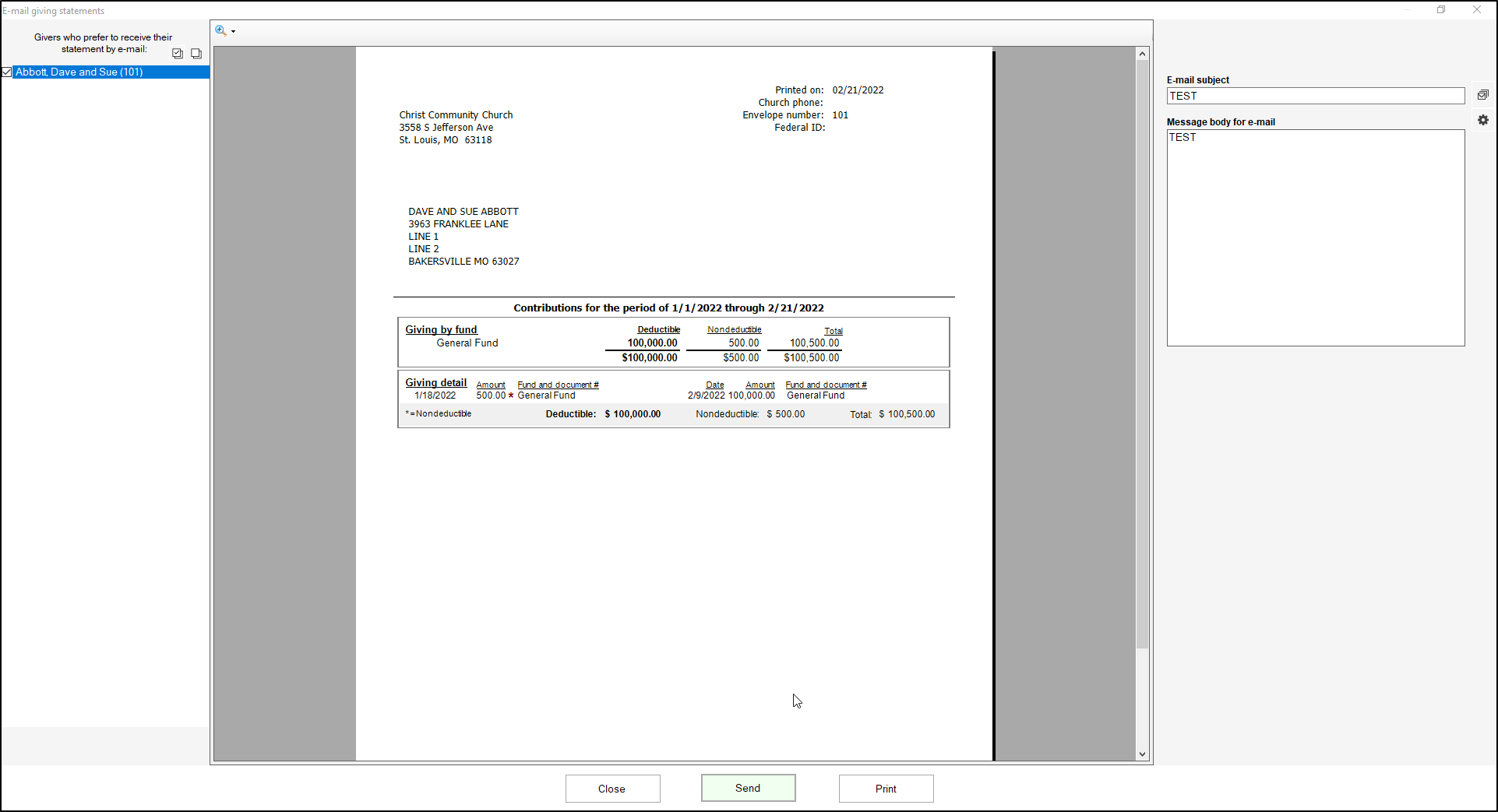The height and width of the screenshot is (812, 1498).
Task: Click the preview scrollbar up arrow
Action: (x=1142, y=54)
